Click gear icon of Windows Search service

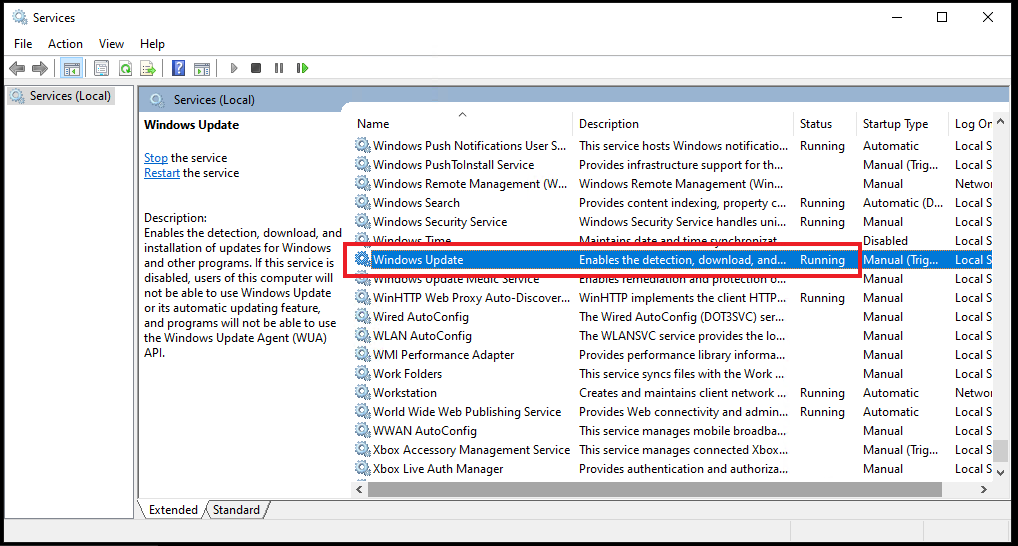tap(362, 203)
